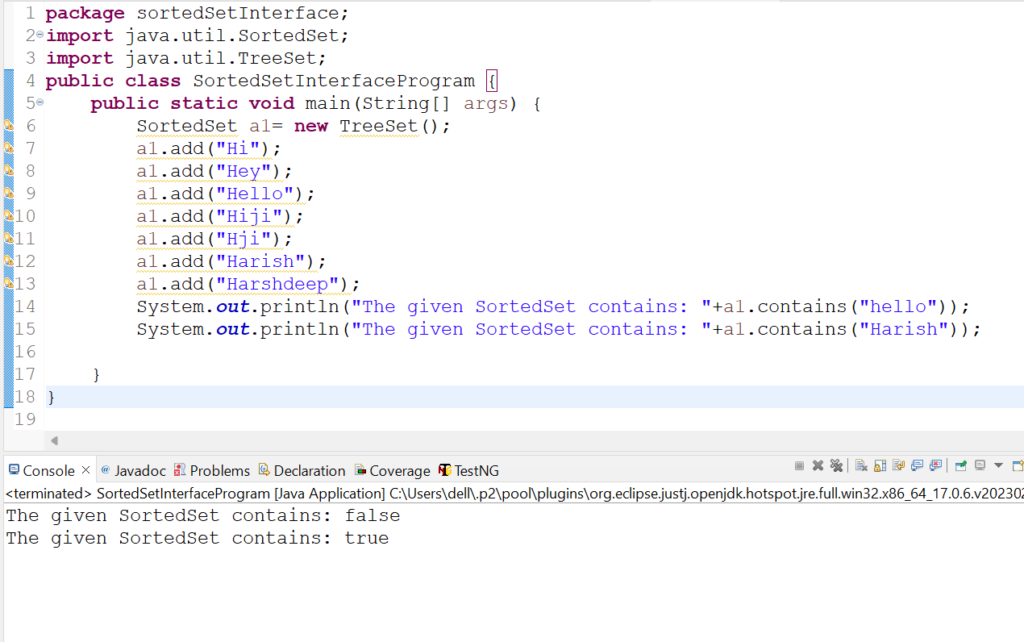Click the warning marker on line 6
This screenshot has width=1024, height=642.
pos(8,125)
